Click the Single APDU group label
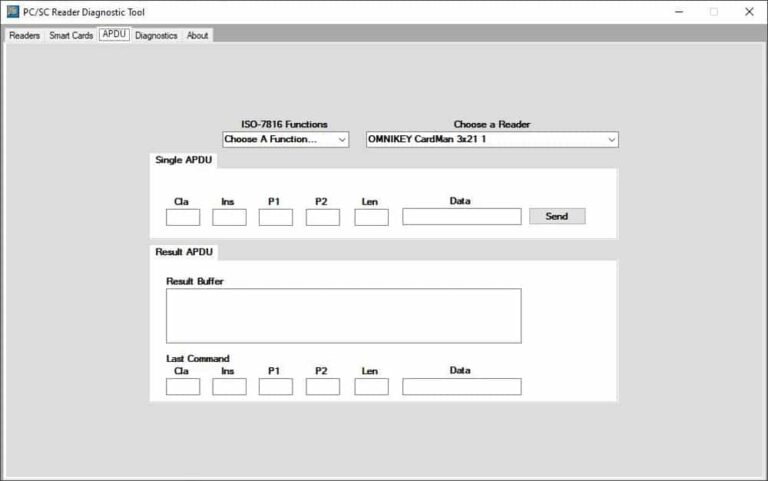This screenshot has width=768, height=481. (x=184, y=160)
